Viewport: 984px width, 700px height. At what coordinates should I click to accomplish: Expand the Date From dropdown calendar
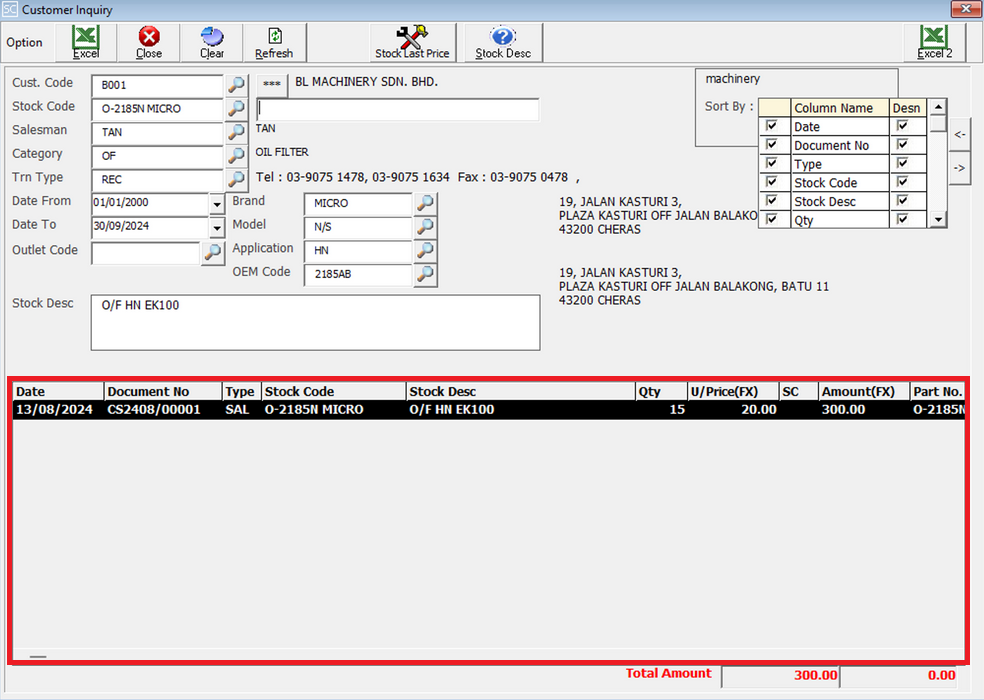217,203
